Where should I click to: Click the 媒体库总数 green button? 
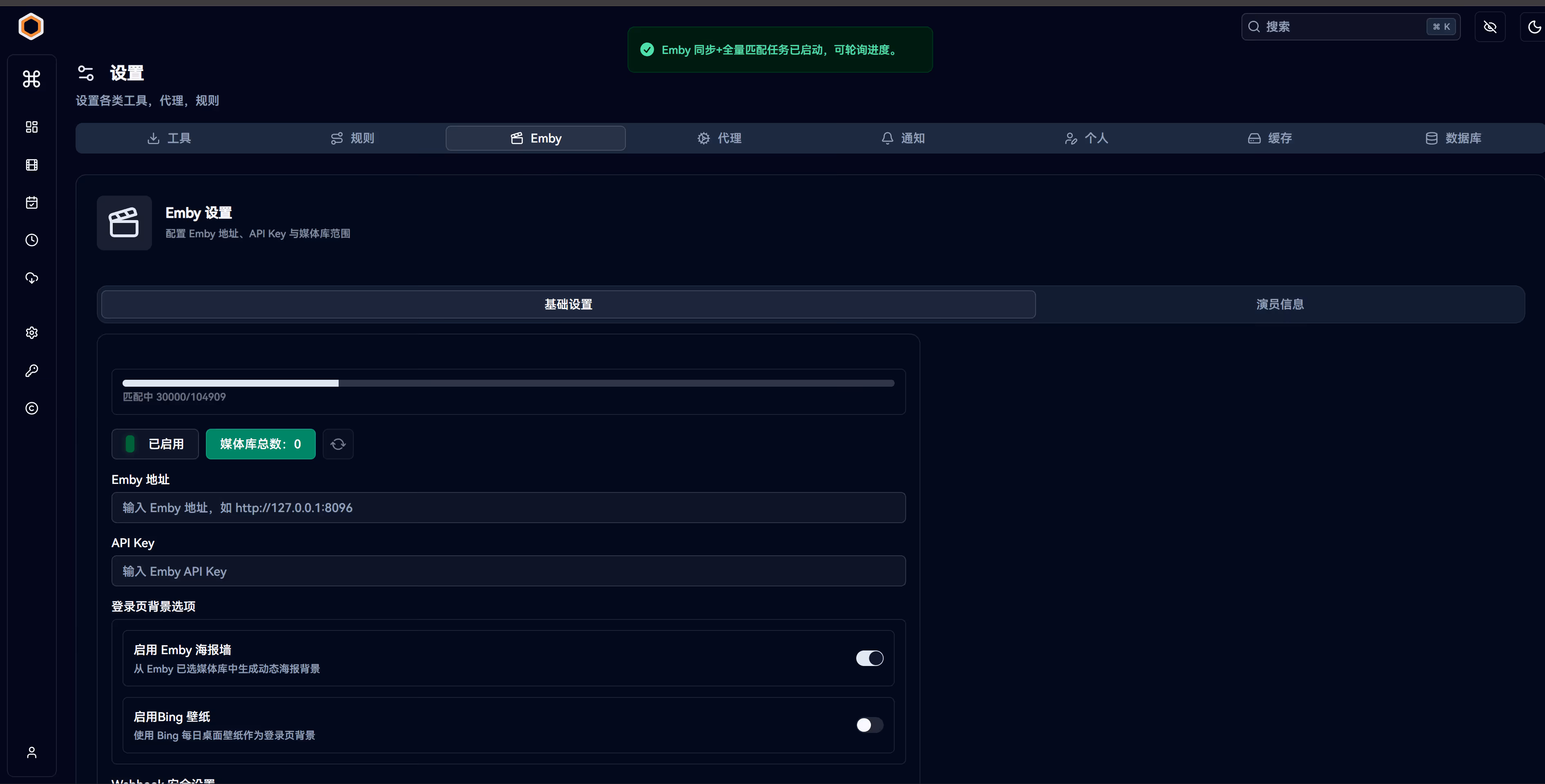tap(260, 444)
